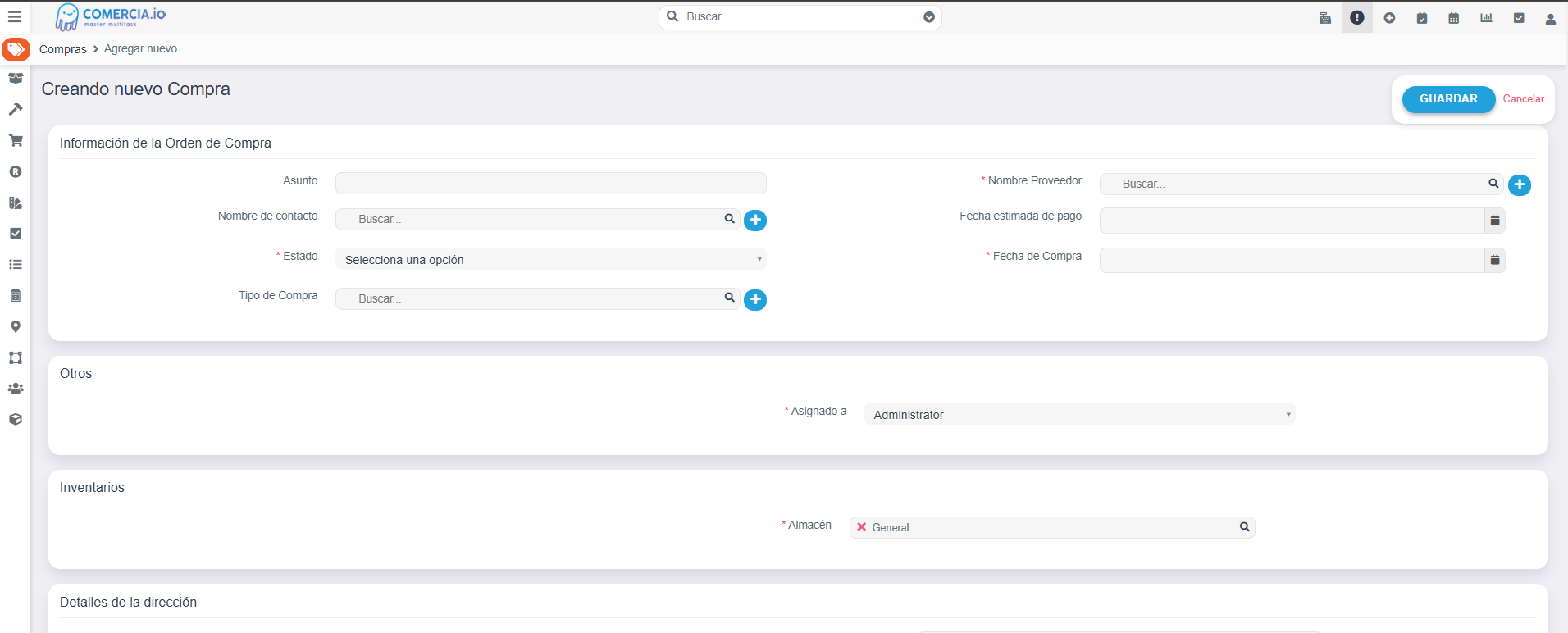
Task: Click the Cancelar link
Action: coord(1524,99)
